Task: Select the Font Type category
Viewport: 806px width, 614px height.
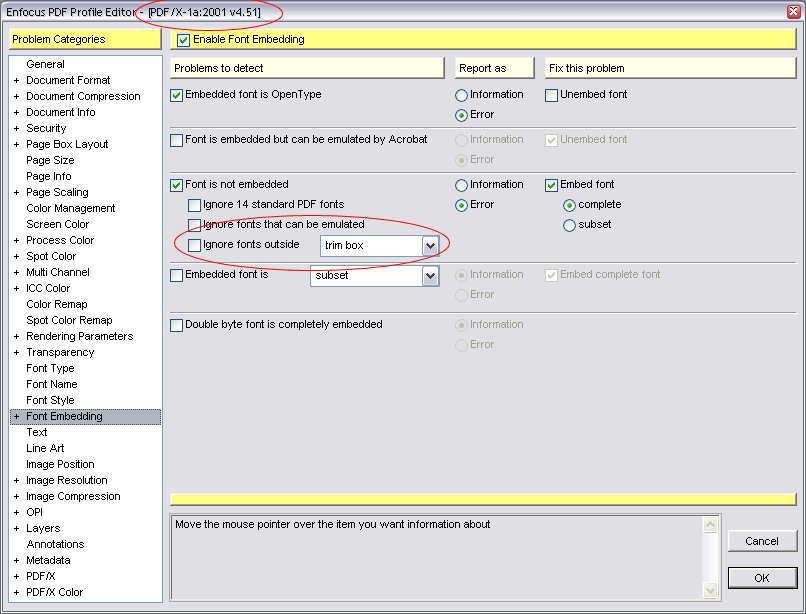Action: [x=50, y=368]
